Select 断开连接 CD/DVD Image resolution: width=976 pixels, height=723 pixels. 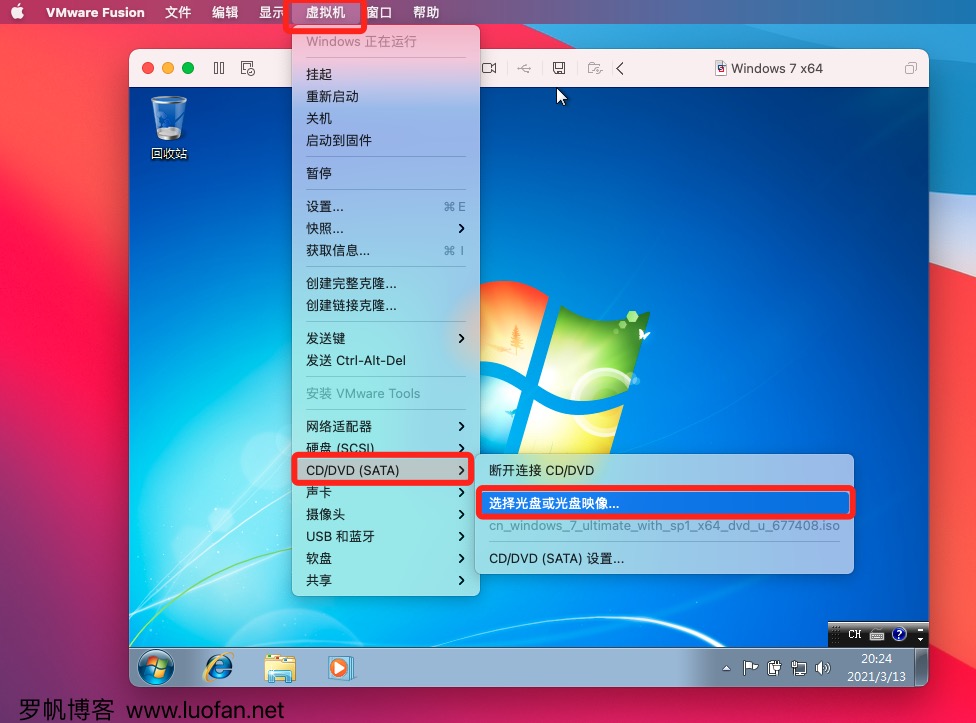[664, 470]
